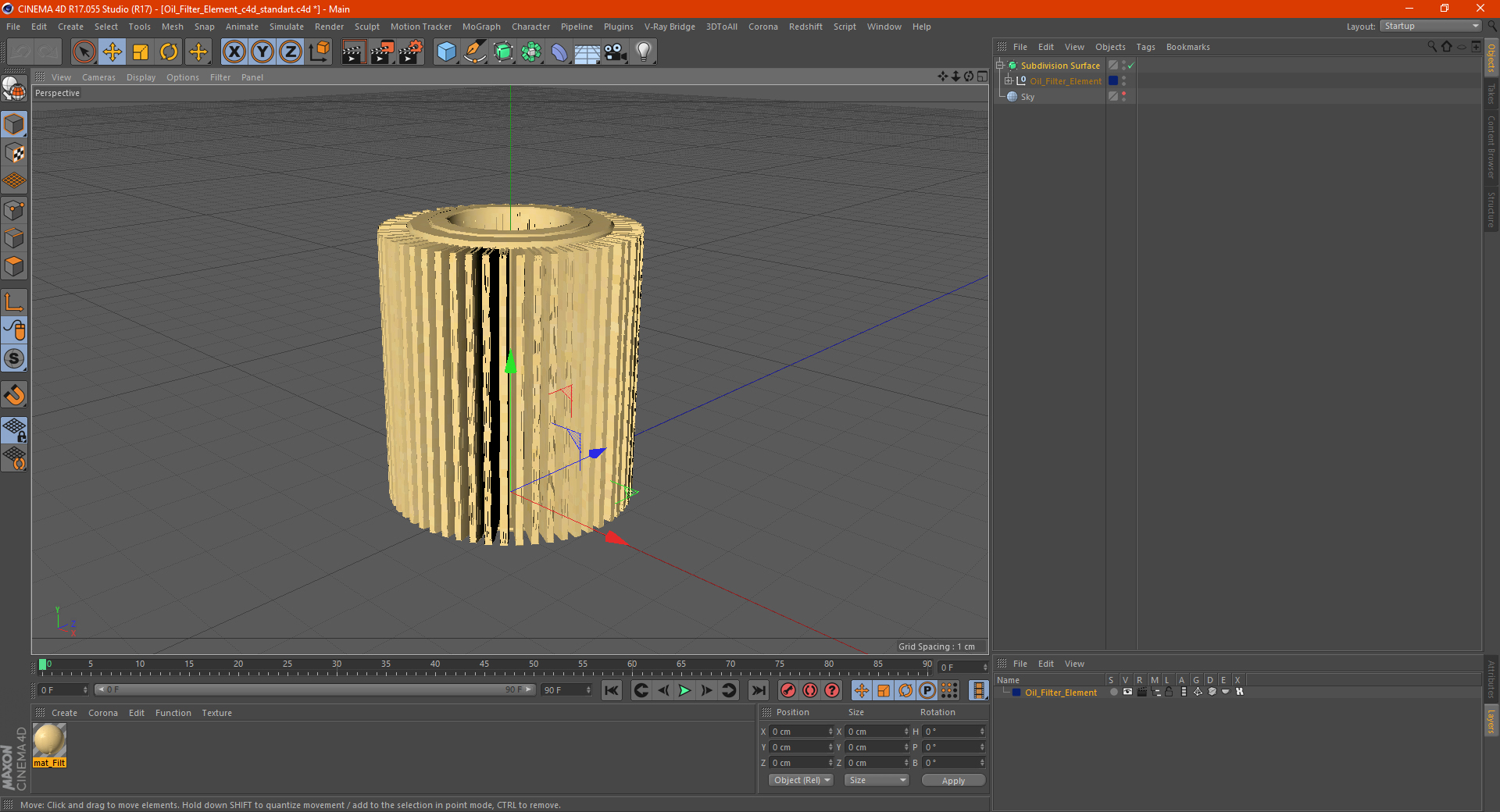This screenshot has width=1500, height=812.
Task: Toggle Z axis lock
Action: click(x=291, y=52)
